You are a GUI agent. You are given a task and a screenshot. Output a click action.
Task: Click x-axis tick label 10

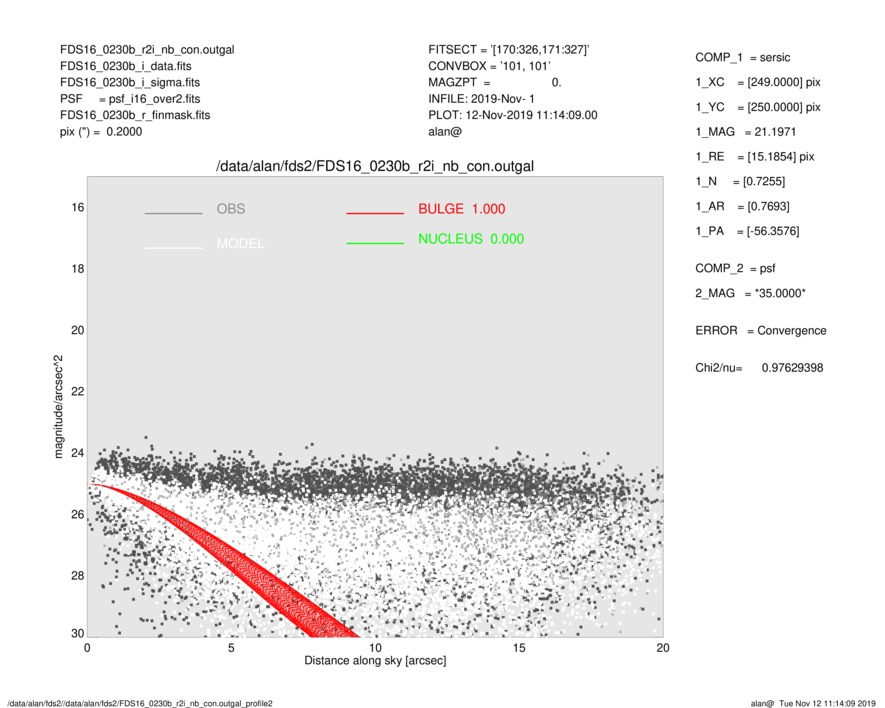375,648
